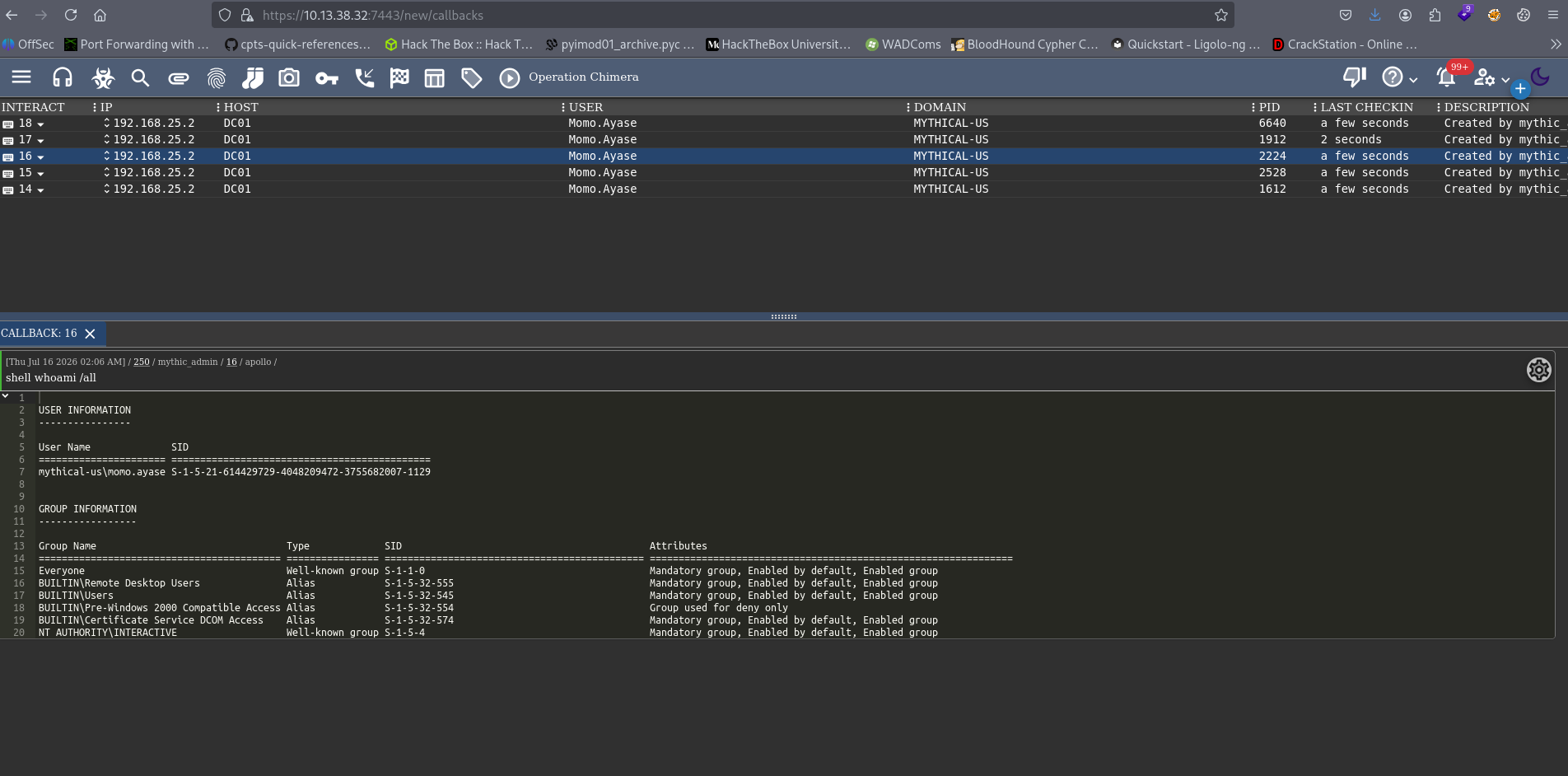Open the credentials key icon
The height and width of the screenshot is (776, 1568).
[327, 78]
